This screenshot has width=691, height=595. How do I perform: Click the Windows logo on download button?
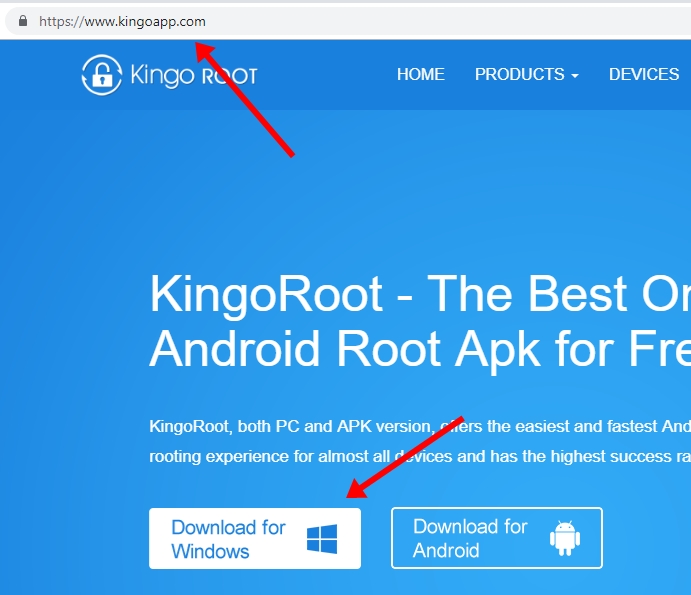[x=322, y=539]
